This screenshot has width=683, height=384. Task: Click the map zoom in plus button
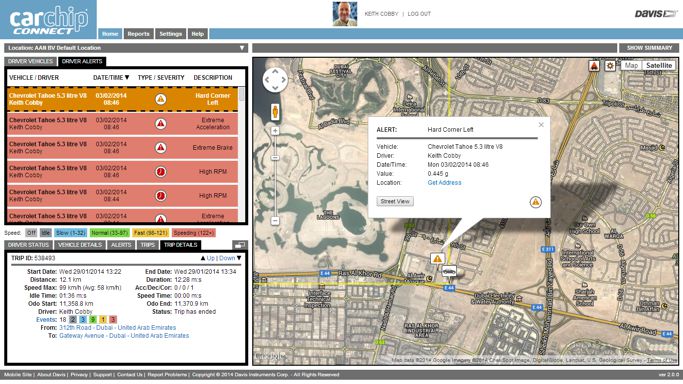(275, 131)
